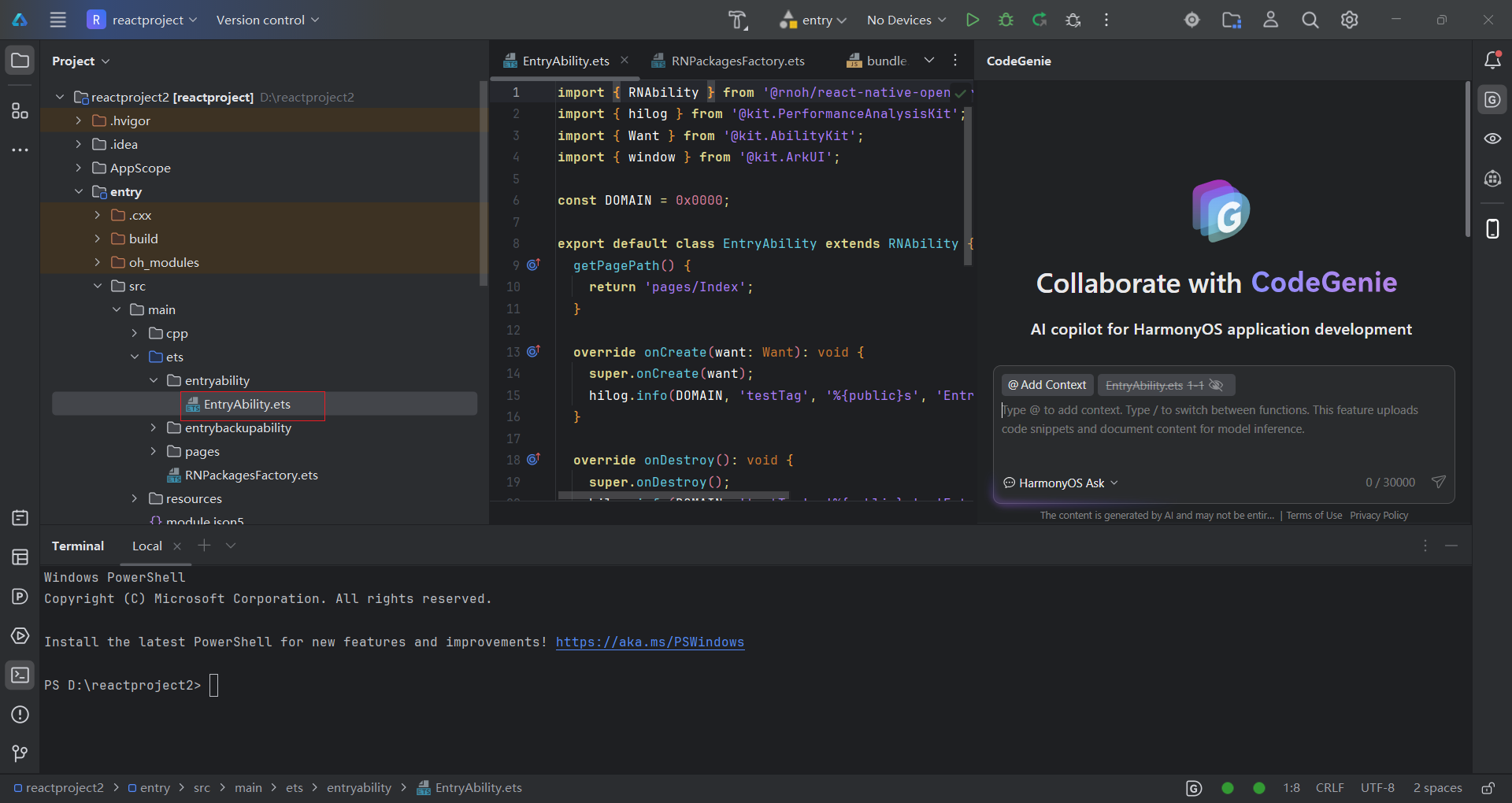
Task: Open Search Everywhere magnifier
Action: (x=1310, y=20)
